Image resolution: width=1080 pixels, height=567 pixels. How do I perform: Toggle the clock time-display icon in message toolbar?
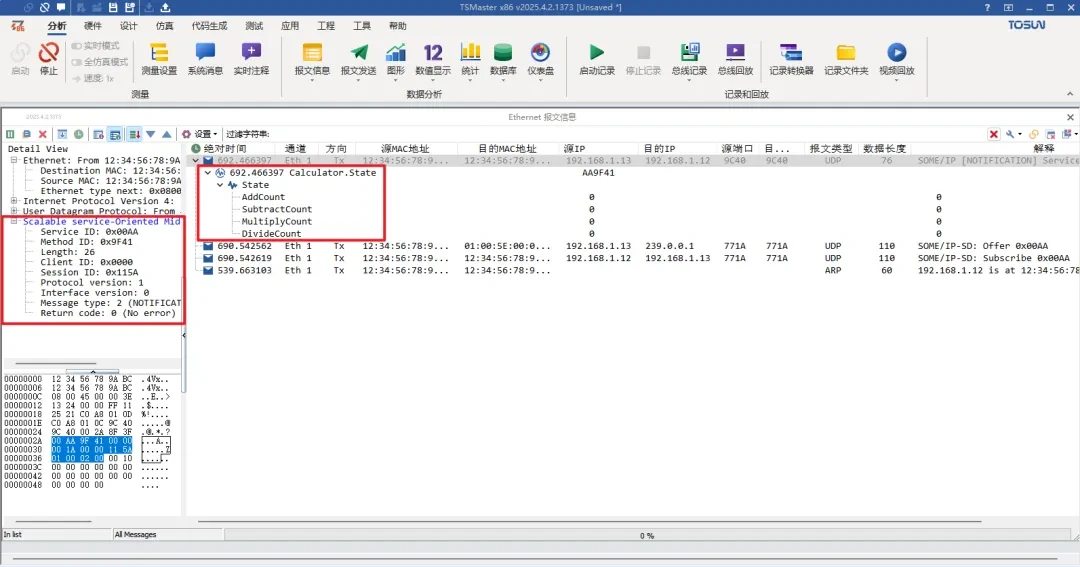coord(78,134)
